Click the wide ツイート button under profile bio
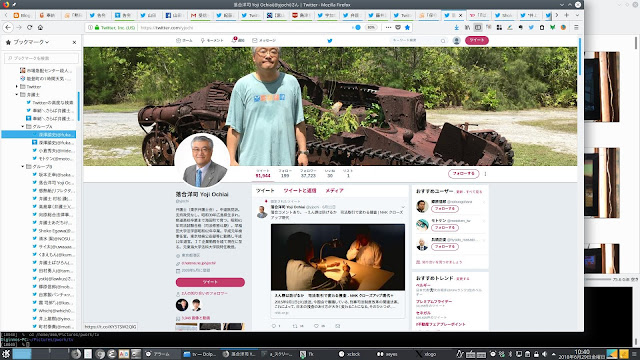The image size is (640, 360). click(x=210, y=282)
